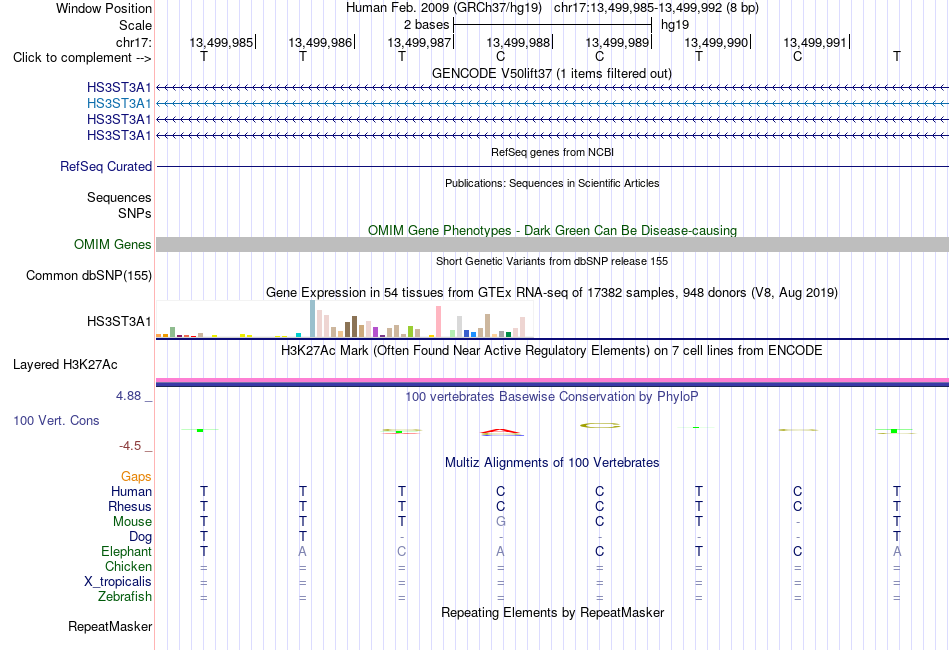Click 'Repeating Elements by RepeatMasker' title
This screenshot has height=650, width=950.
coord(552,612)
